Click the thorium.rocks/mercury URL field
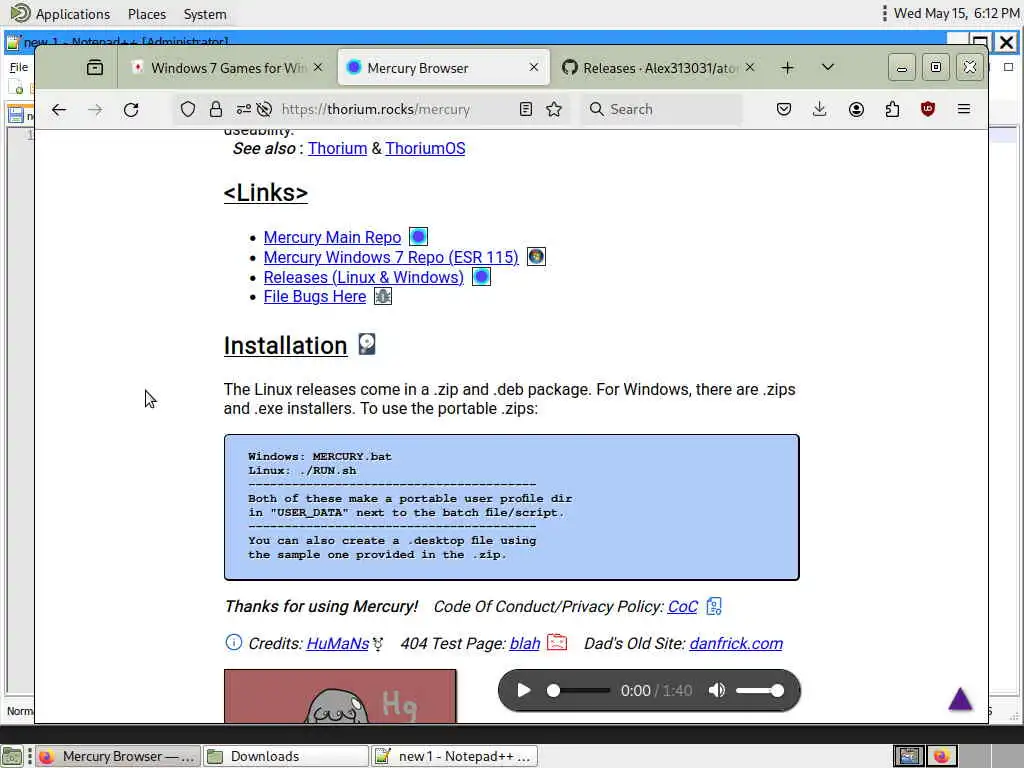Image resolution: width=1024 pixels, height=768 pixels. [376, 109]
